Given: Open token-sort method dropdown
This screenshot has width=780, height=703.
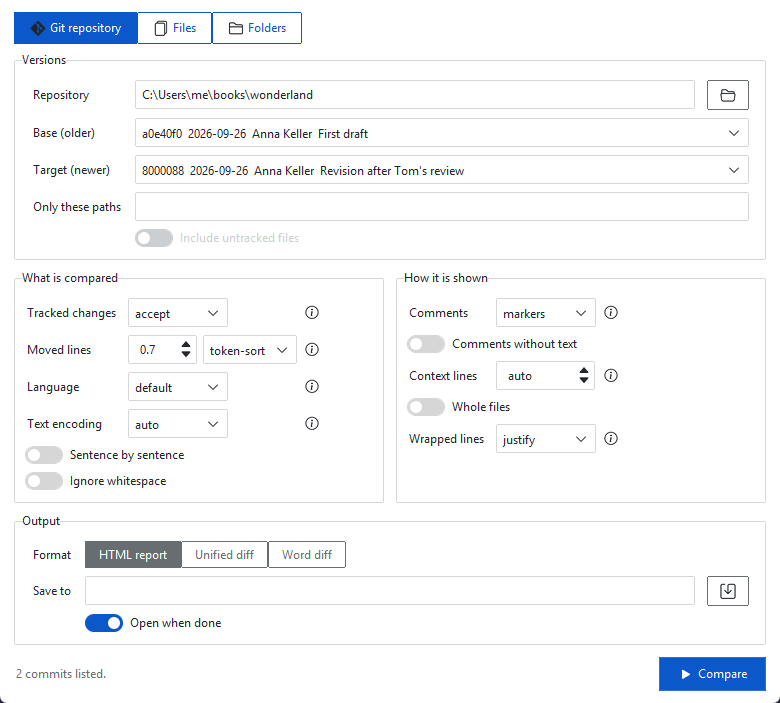Looking at the screenshot, I should tap(250, 349).
